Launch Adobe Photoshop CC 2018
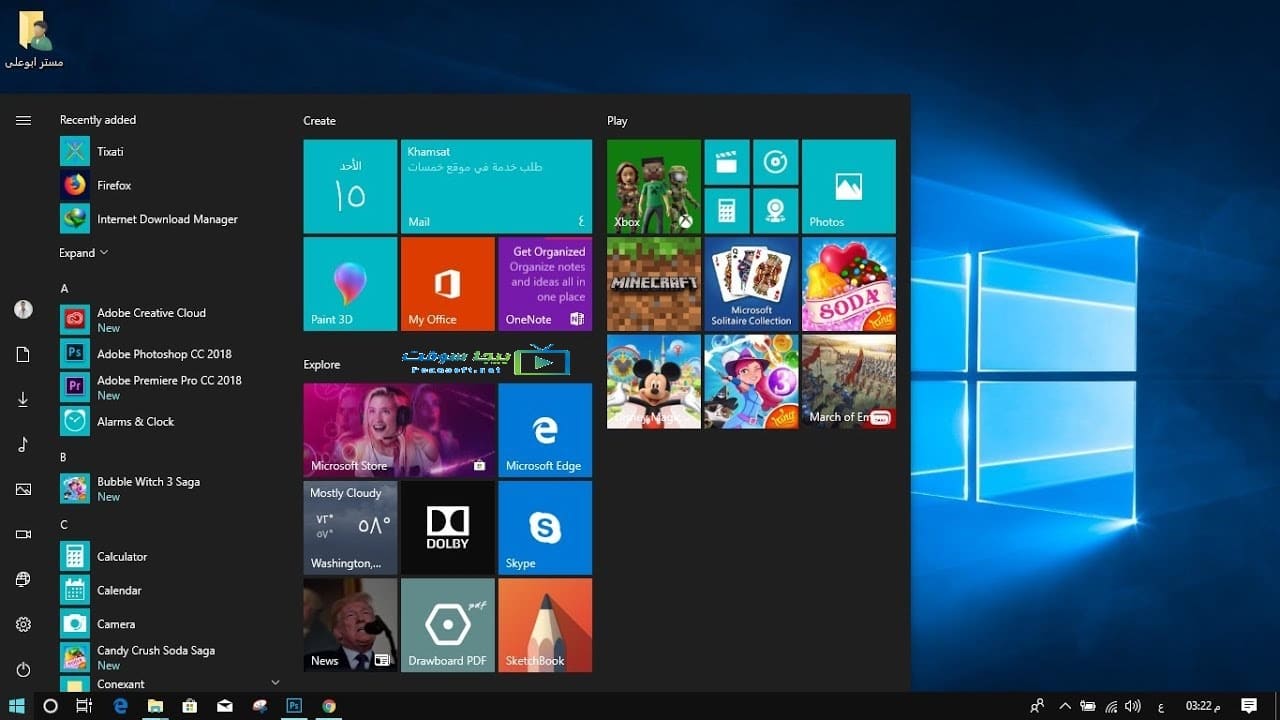 165,354
